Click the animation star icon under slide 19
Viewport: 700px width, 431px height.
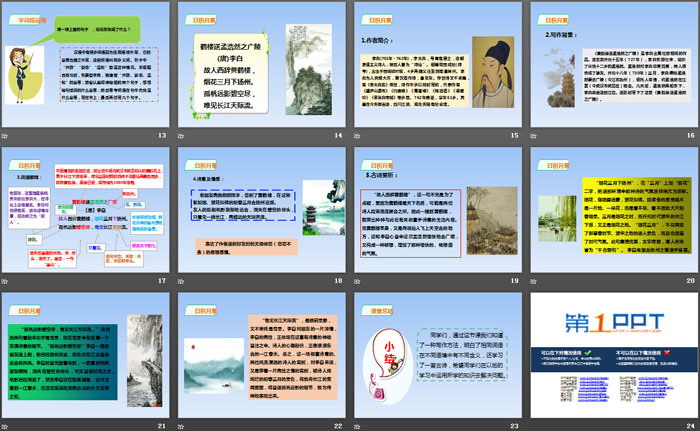click(x=357, y=281)
